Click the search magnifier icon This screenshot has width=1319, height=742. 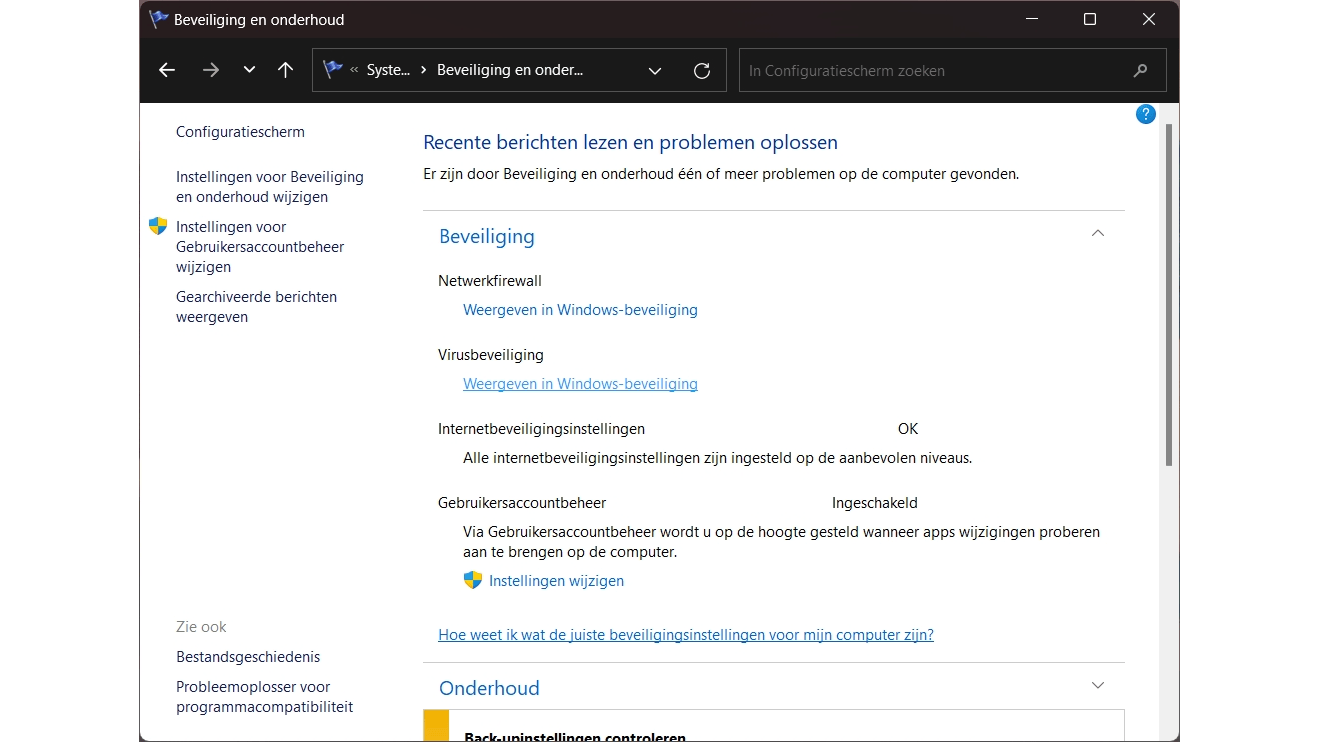(x=1140, y=71)
